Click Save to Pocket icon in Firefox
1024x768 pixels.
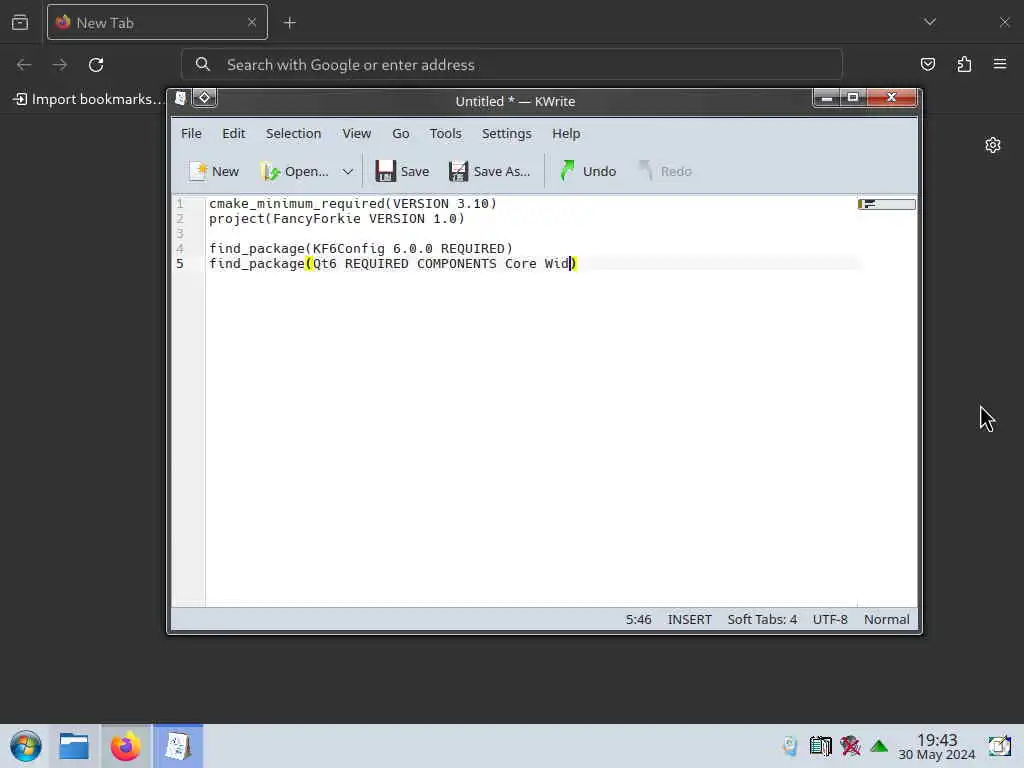point(927,64)
